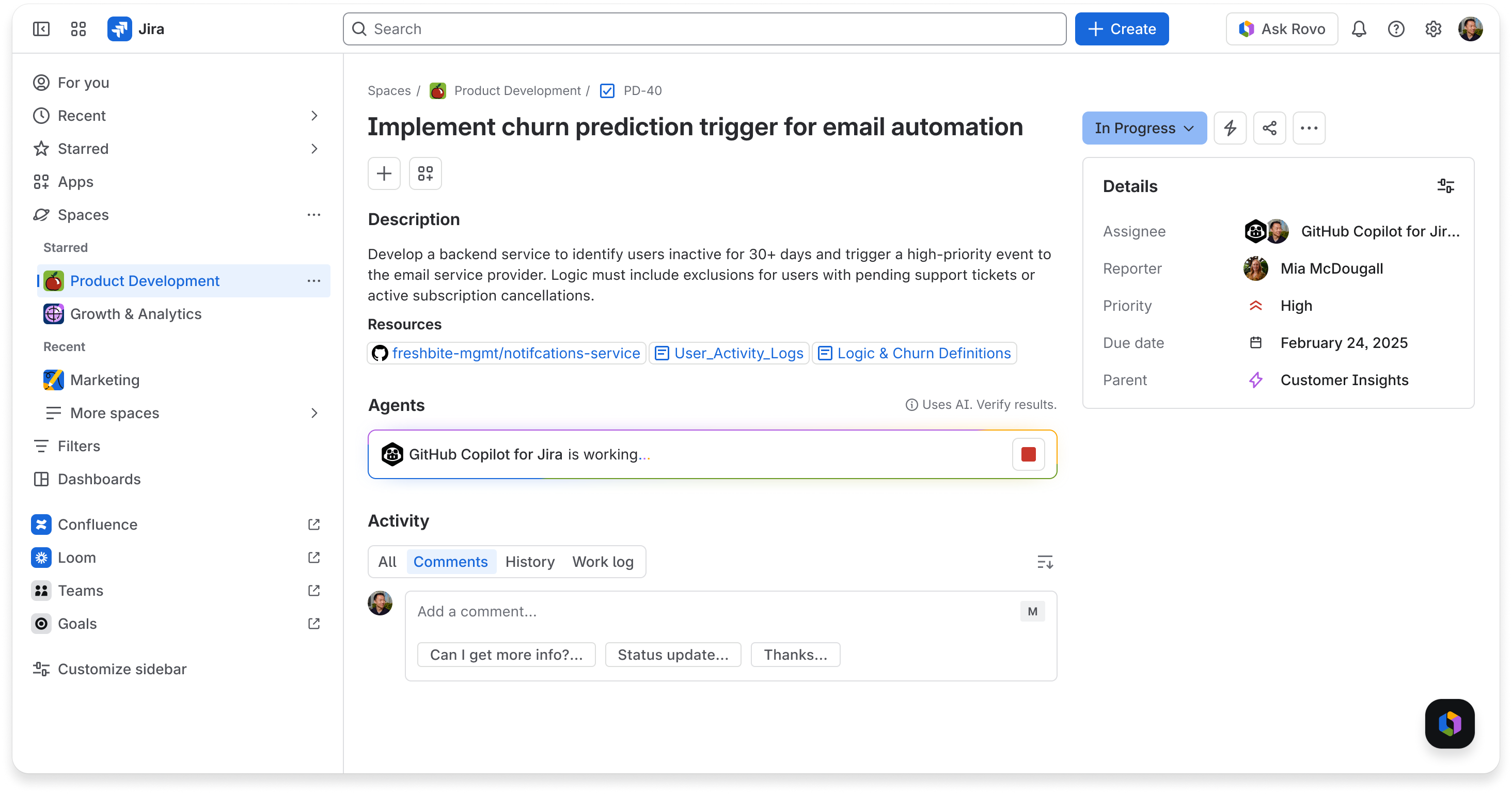Viewport: 1512px width, 794px height.
Task: Open Product Development space options
Action: [x=313, y=281]
